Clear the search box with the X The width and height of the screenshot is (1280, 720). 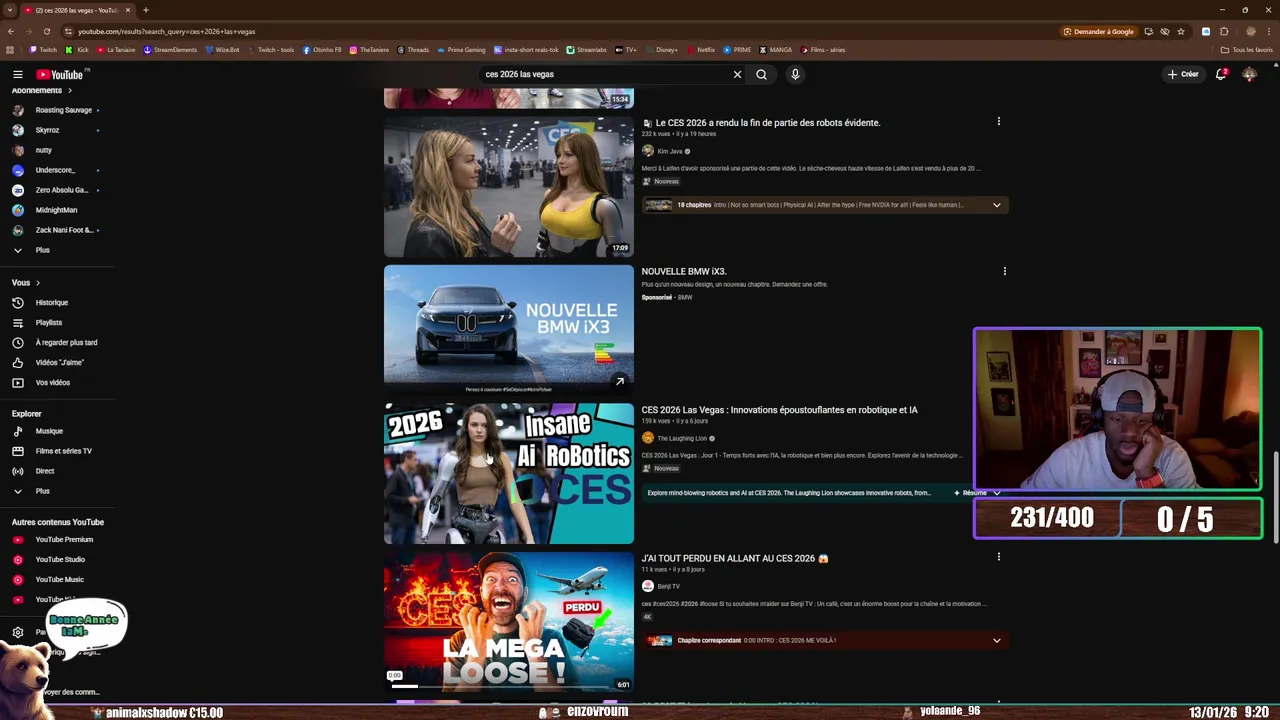tap(737, 74)
